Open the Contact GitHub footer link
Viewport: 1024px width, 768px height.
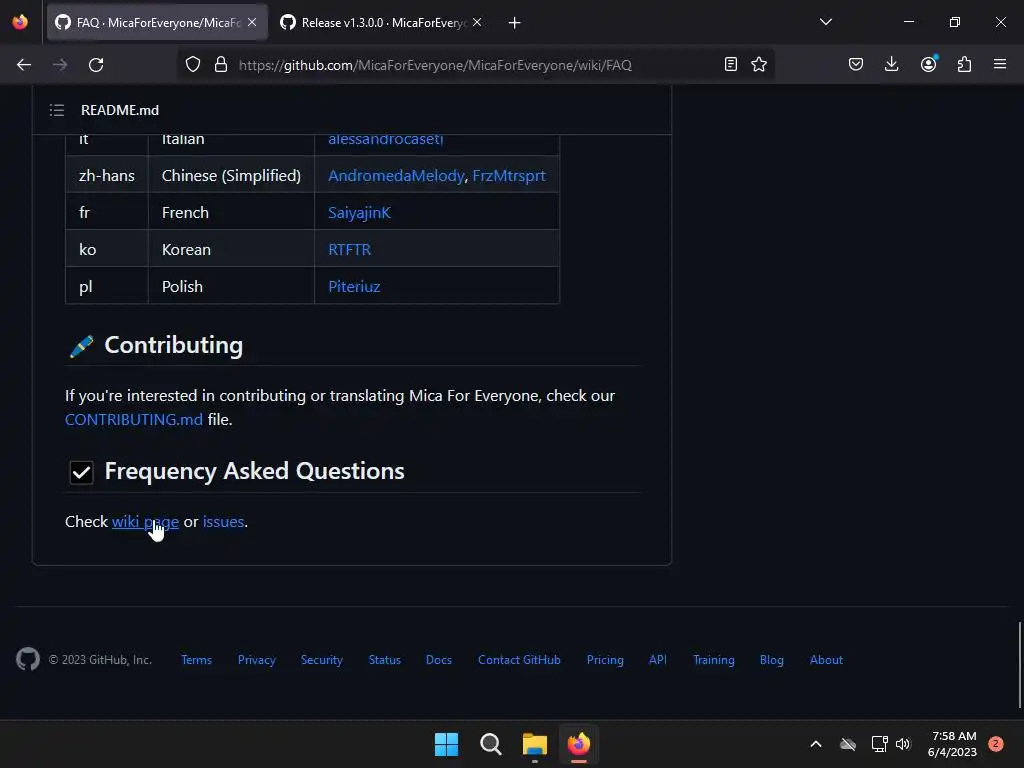pyautogui.click(x=519, y=660)
